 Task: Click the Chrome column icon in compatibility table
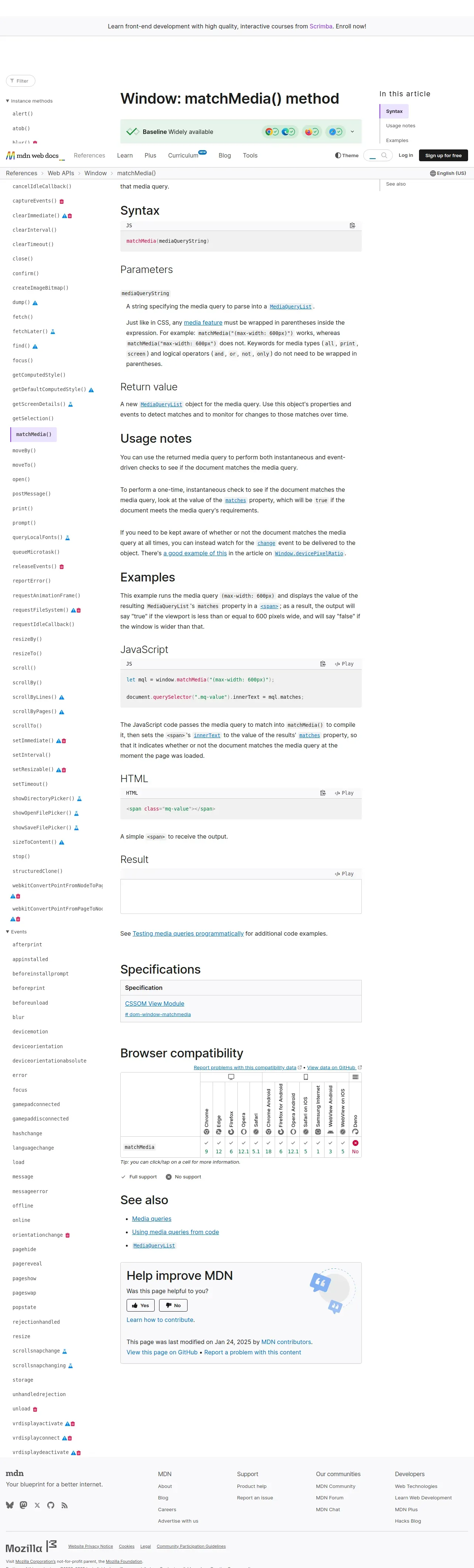[x=206, y=1132]
